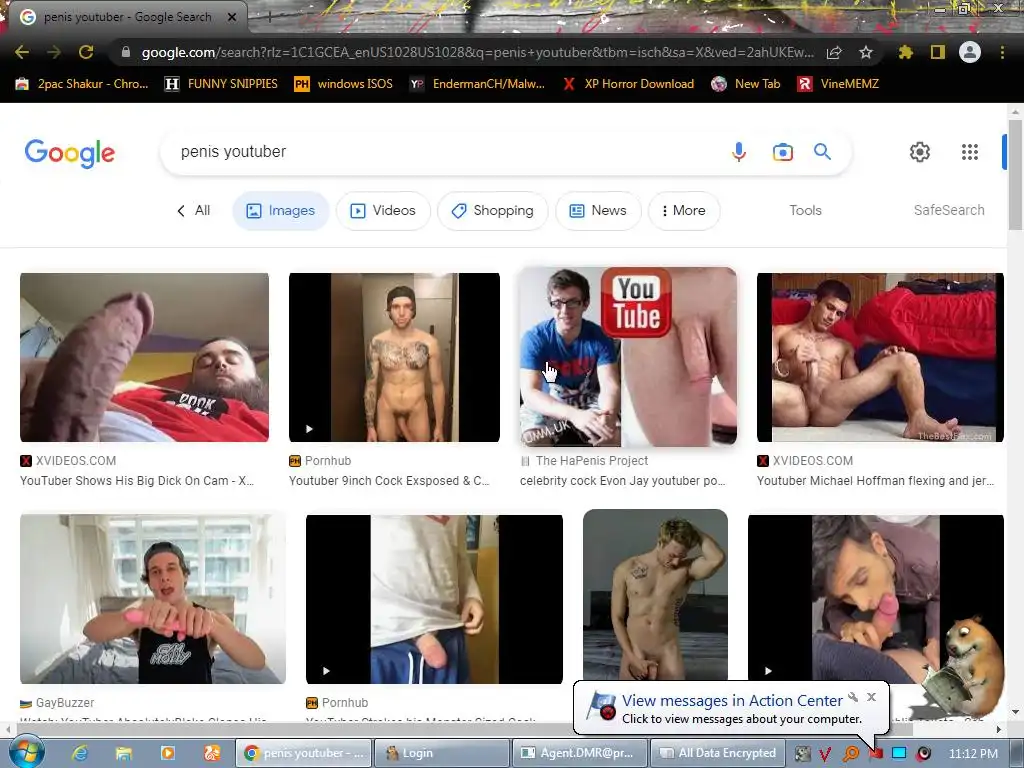Screen dimensions: 1024x768
Task: Open the search Tools options
Action: point(805,210)
